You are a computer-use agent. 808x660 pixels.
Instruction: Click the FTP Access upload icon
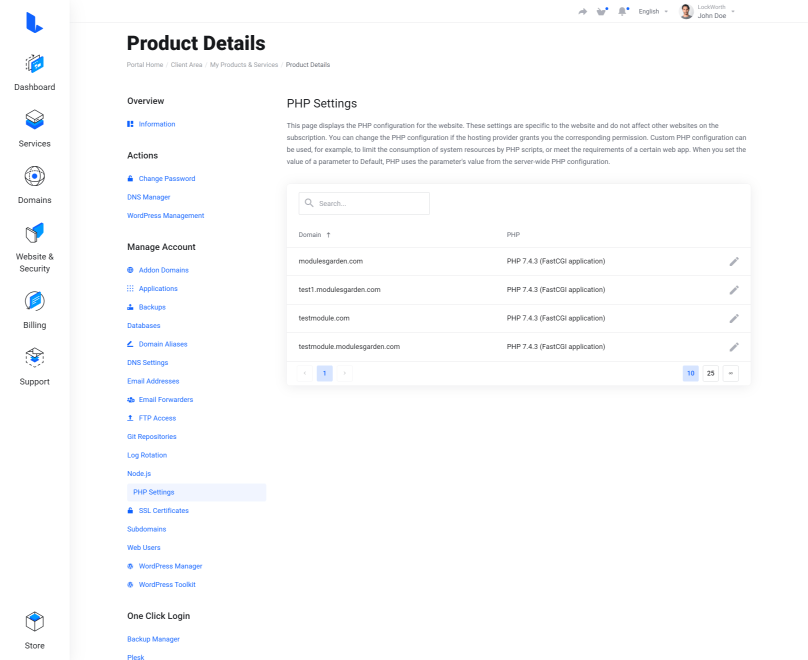tap(130, 418)
